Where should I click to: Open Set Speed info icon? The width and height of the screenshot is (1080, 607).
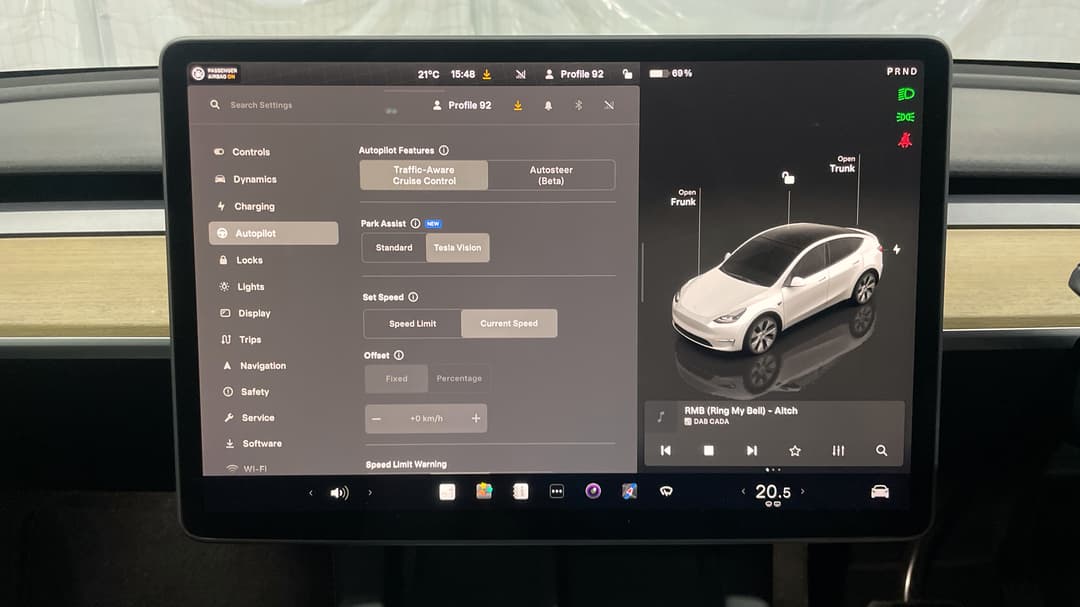pos(413,297)
